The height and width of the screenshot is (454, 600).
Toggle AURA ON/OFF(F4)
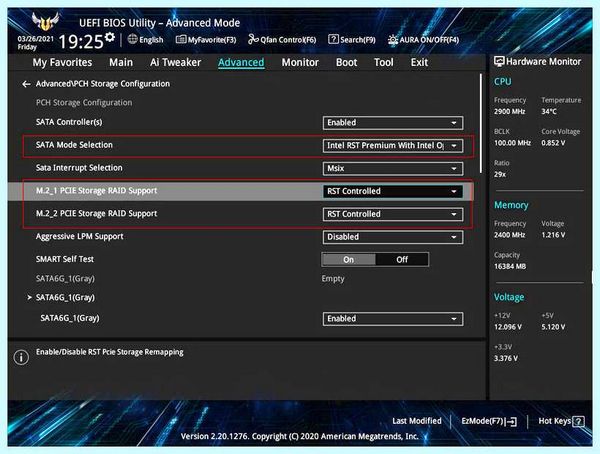click(x=423, y=39)
